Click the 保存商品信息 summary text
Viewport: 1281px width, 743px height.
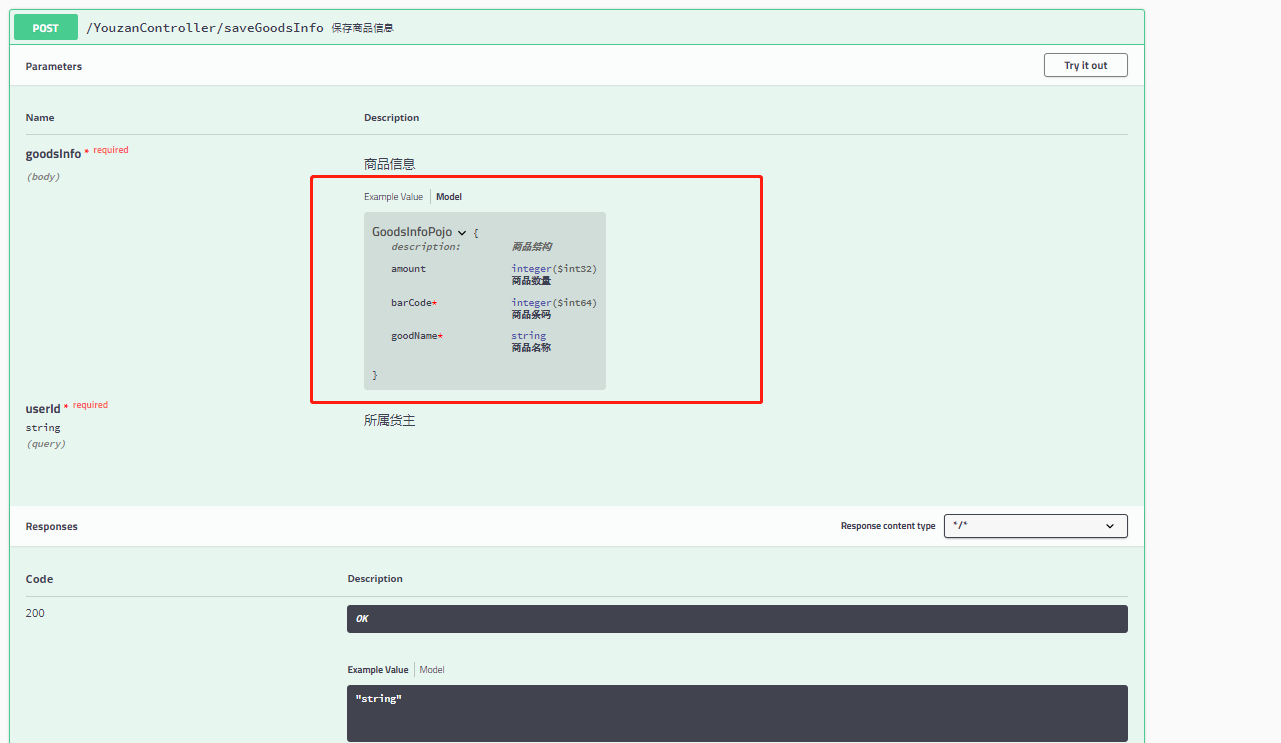(362, 28)
